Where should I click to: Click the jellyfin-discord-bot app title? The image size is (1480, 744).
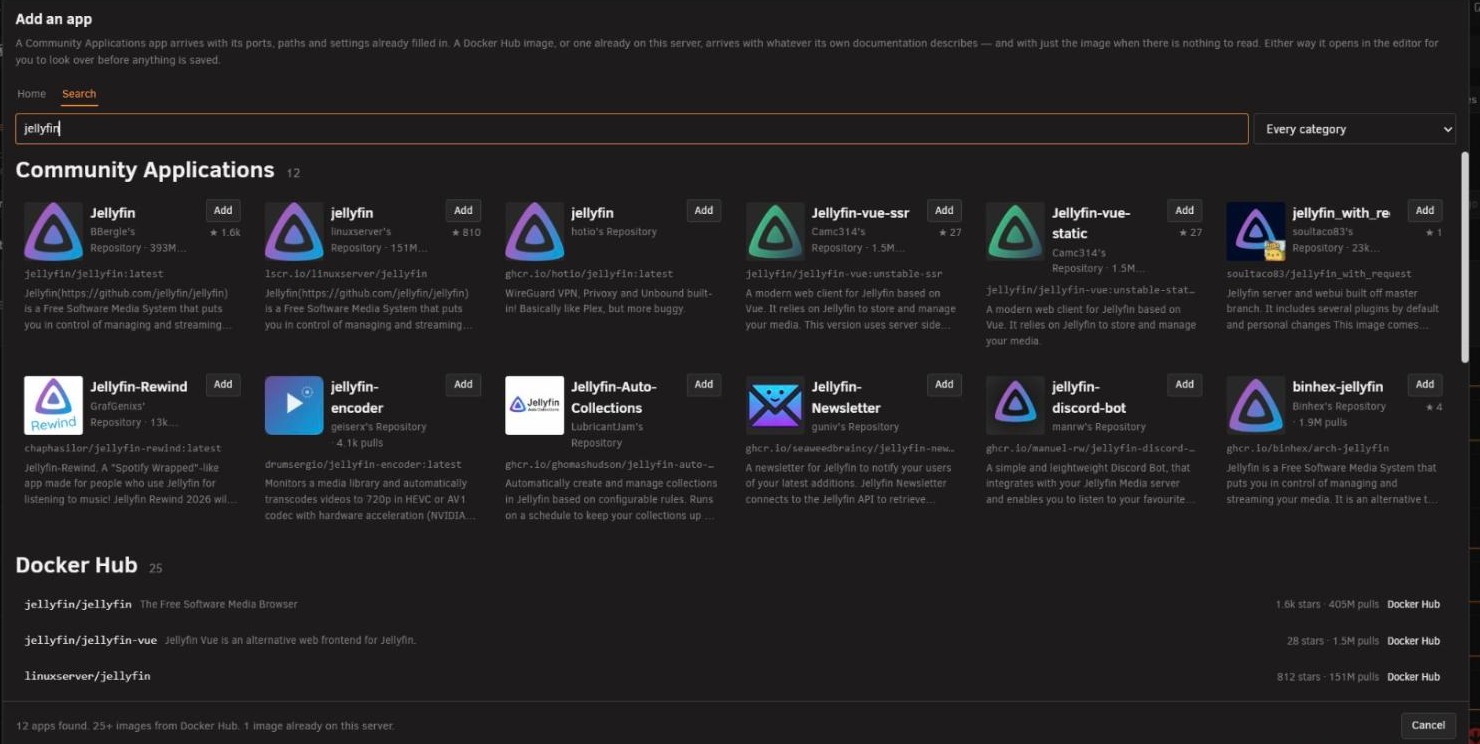click(x=1090, y=397)
